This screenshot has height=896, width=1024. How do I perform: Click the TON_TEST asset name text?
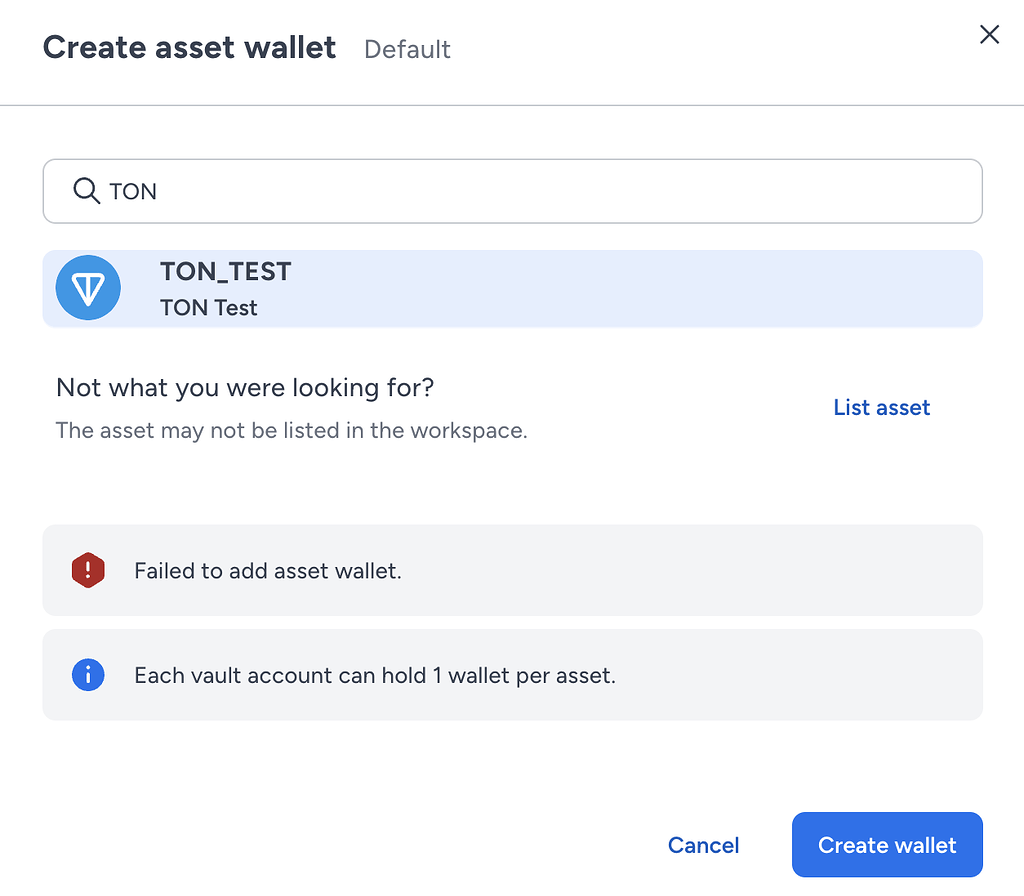coord(225,271)
